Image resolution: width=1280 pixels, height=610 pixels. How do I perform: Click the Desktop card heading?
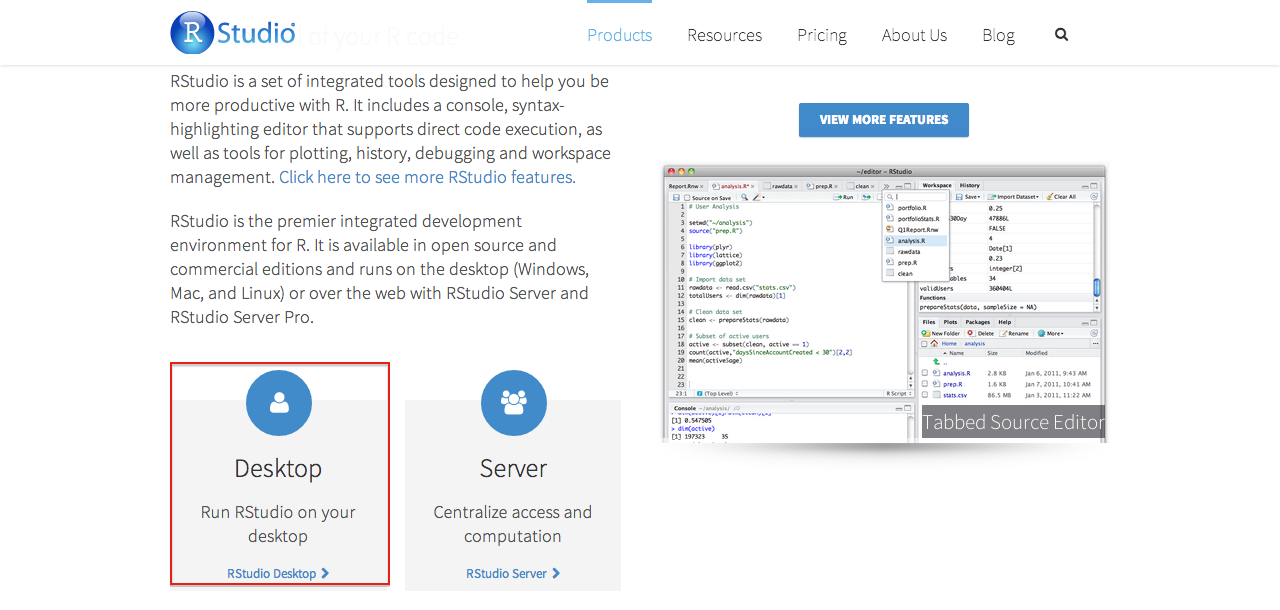pos(278,468)
